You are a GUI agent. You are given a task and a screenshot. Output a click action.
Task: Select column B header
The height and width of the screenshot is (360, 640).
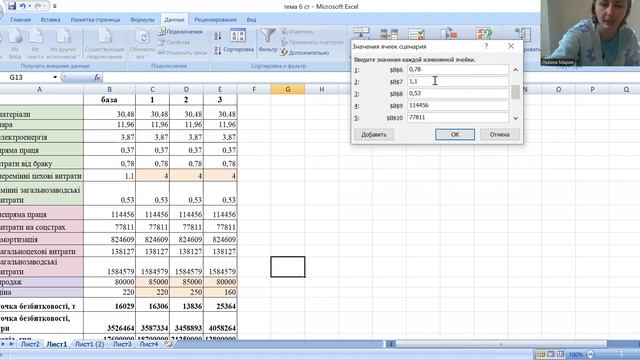[x=109, y=89]
